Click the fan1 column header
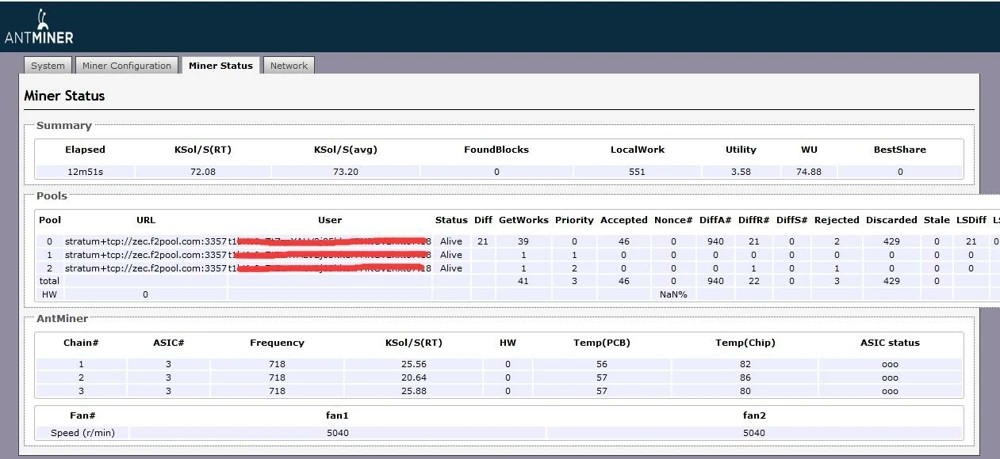The image size is (1000, 459). [x=337, y=416]
